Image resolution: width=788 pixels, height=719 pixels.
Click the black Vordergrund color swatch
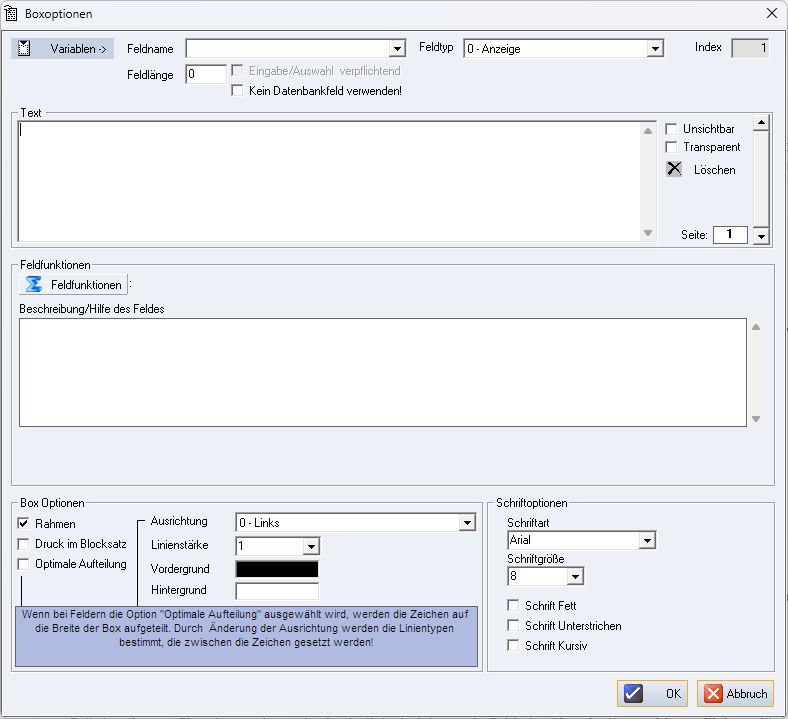click(276, 569)
